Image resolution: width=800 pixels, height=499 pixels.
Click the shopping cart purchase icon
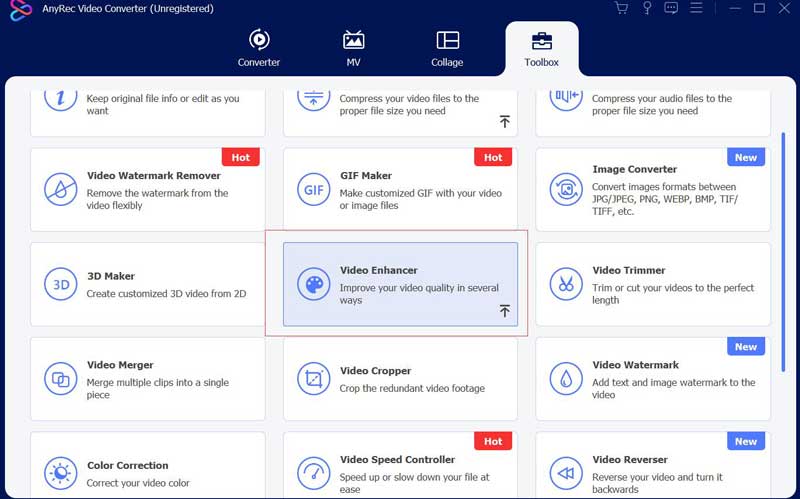click(621, 8)
